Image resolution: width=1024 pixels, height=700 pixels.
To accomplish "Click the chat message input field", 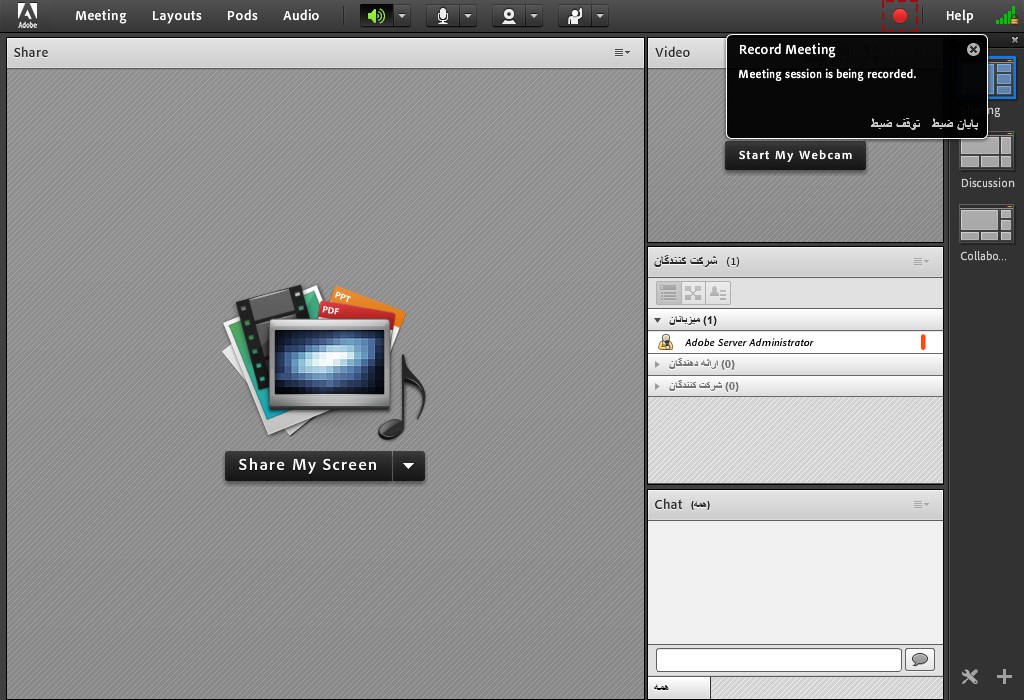I will [x=778, y=660].
